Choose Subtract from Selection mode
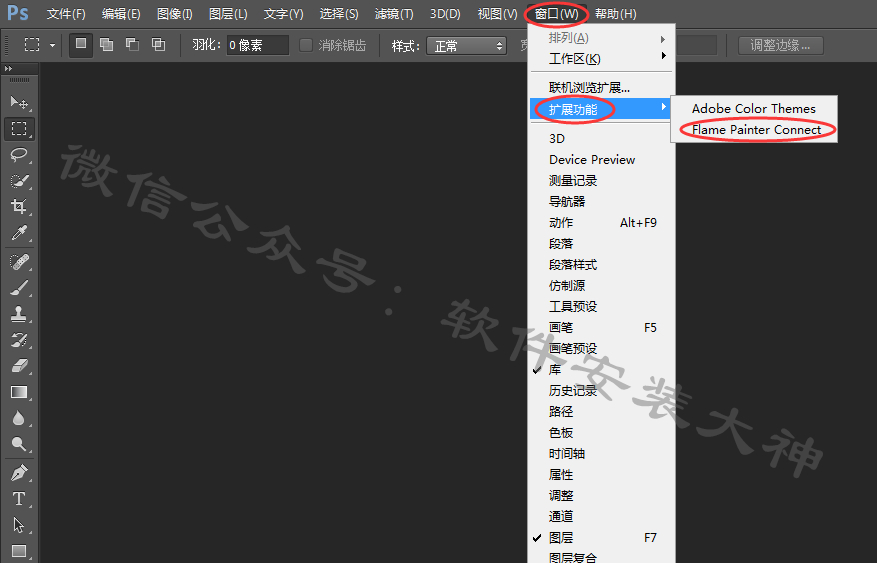Screen dimensions: 877x563 click(x=133, y=44)
